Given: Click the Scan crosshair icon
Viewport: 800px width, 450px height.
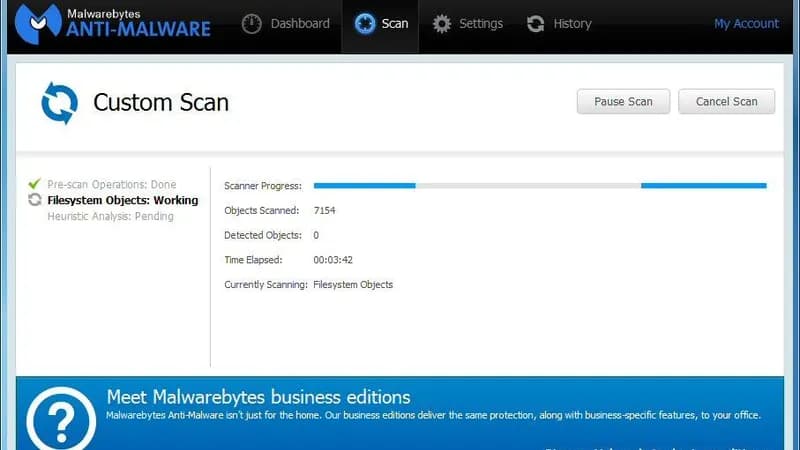Looking at the screenshot, I should (365, 23).
